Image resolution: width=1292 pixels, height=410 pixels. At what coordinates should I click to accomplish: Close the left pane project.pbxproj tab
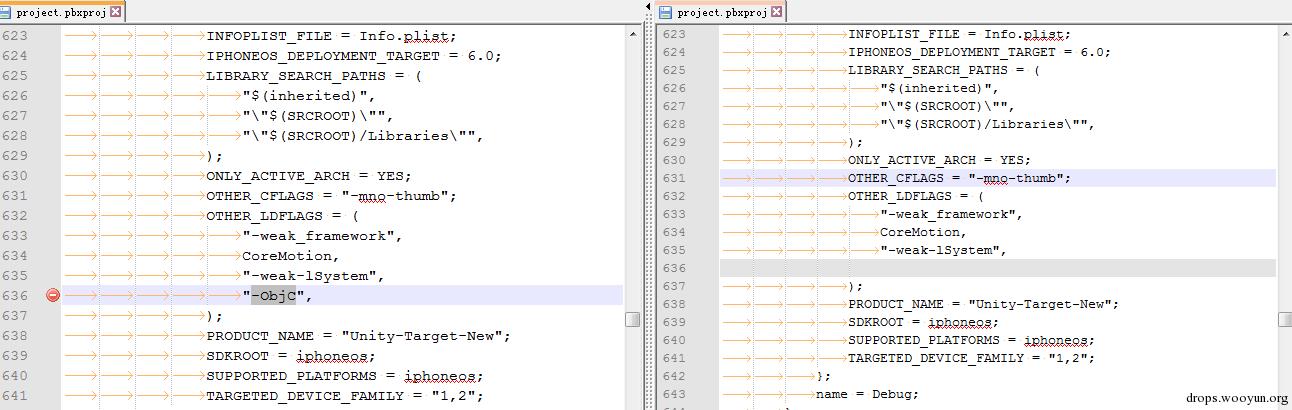point(116,12)
